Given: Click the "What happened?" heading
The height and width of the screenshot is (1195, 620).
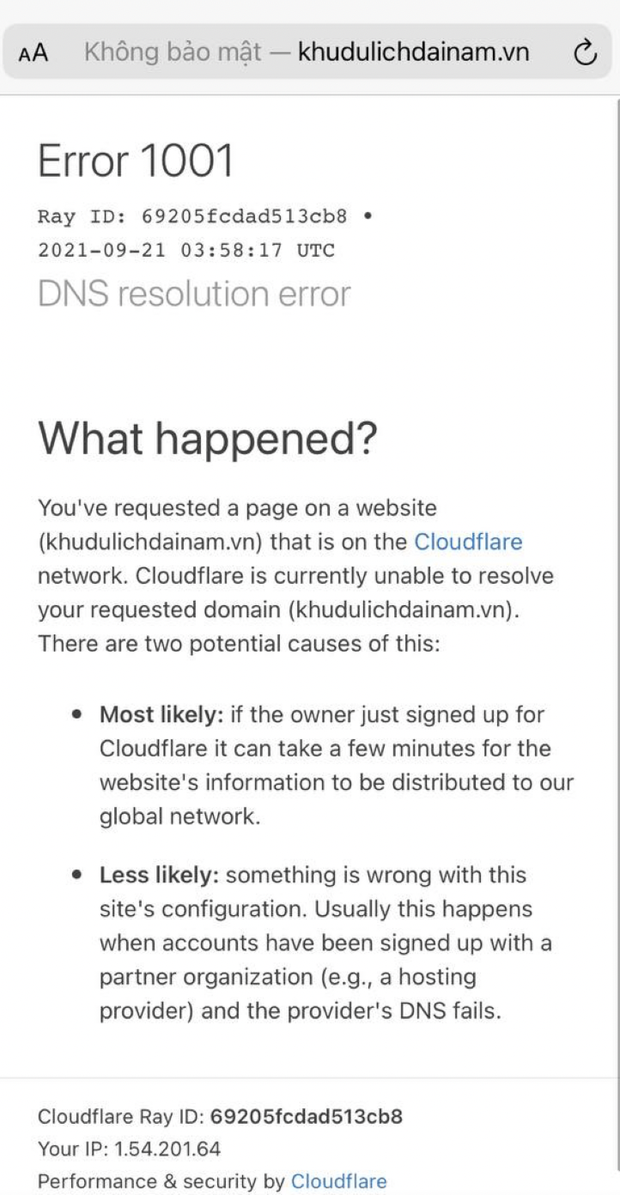Looking at the screenshot, I should coord(208,439).
